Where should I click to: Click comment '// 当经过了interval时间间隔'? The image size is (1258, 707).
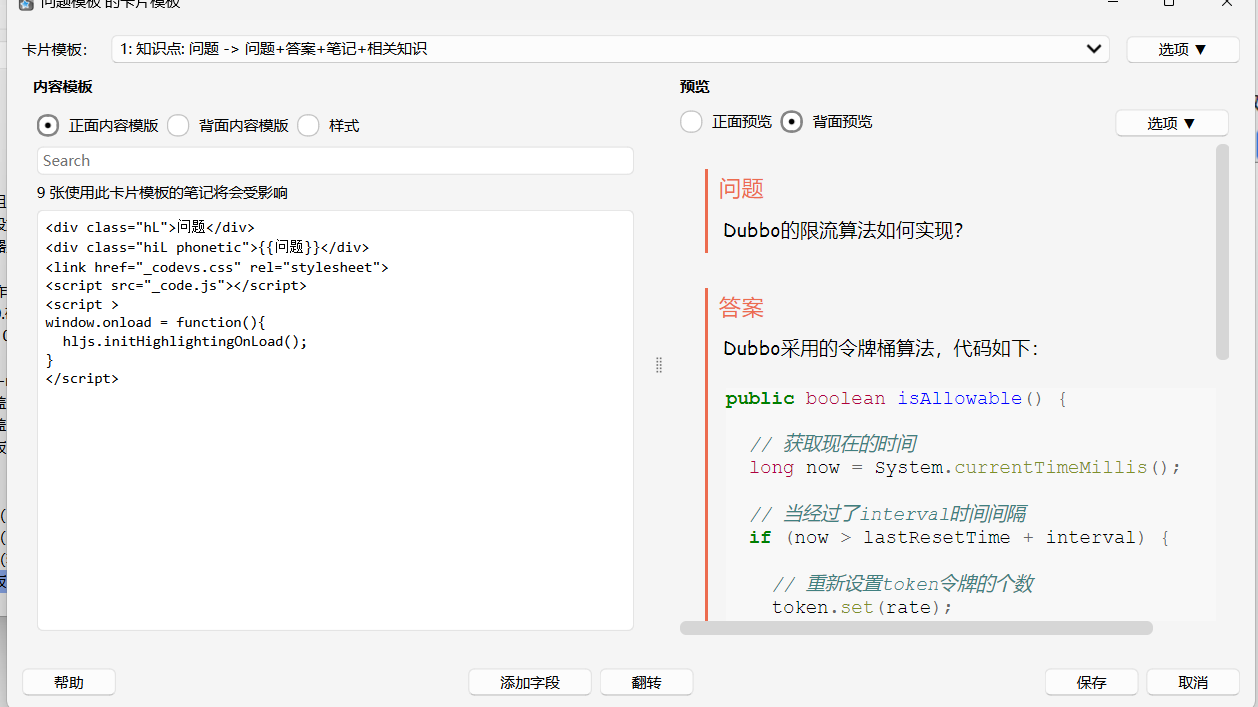(x=888, y=514)
